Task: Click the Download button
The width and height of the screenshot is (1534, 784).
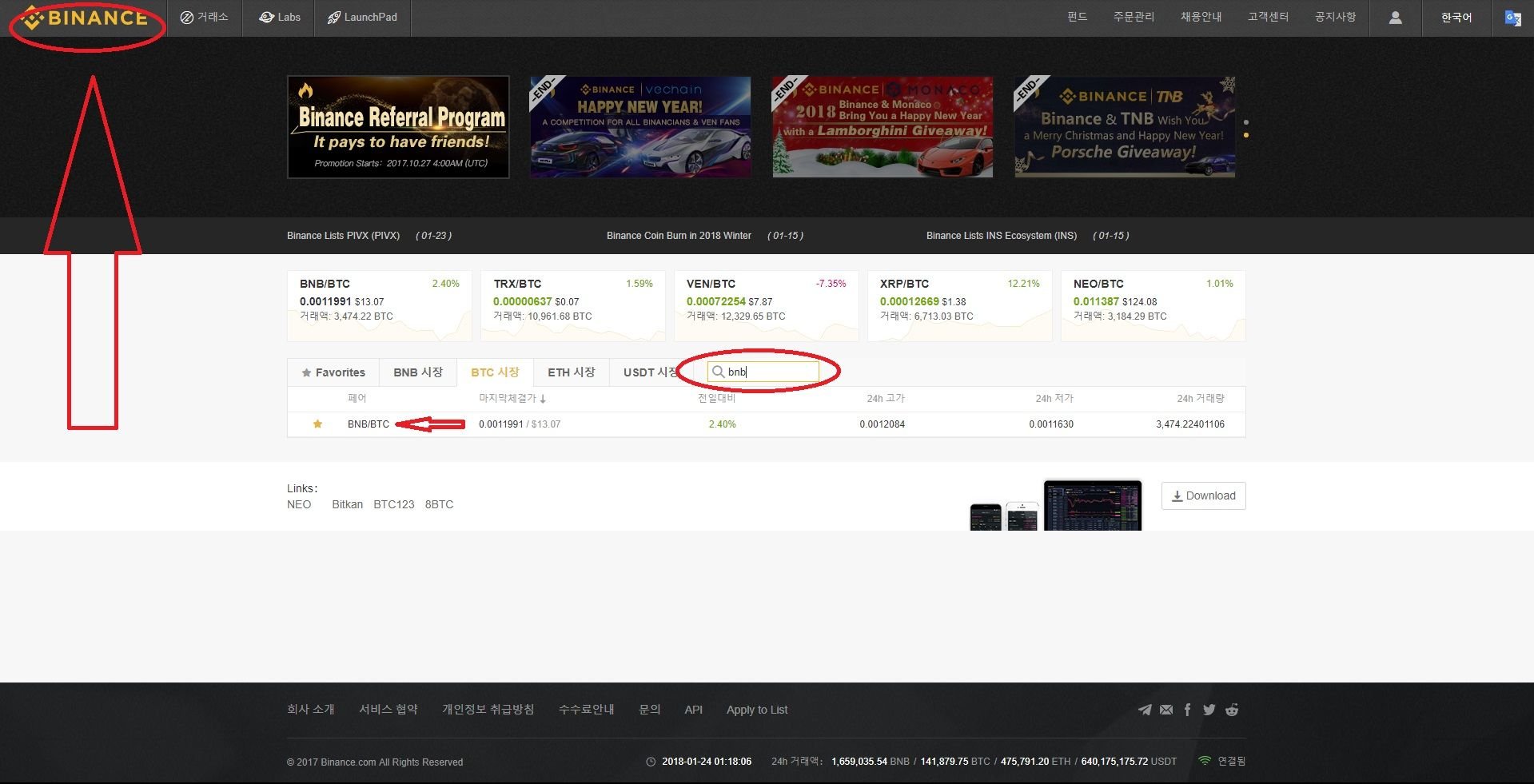Action: click(x=1203, y=495)
